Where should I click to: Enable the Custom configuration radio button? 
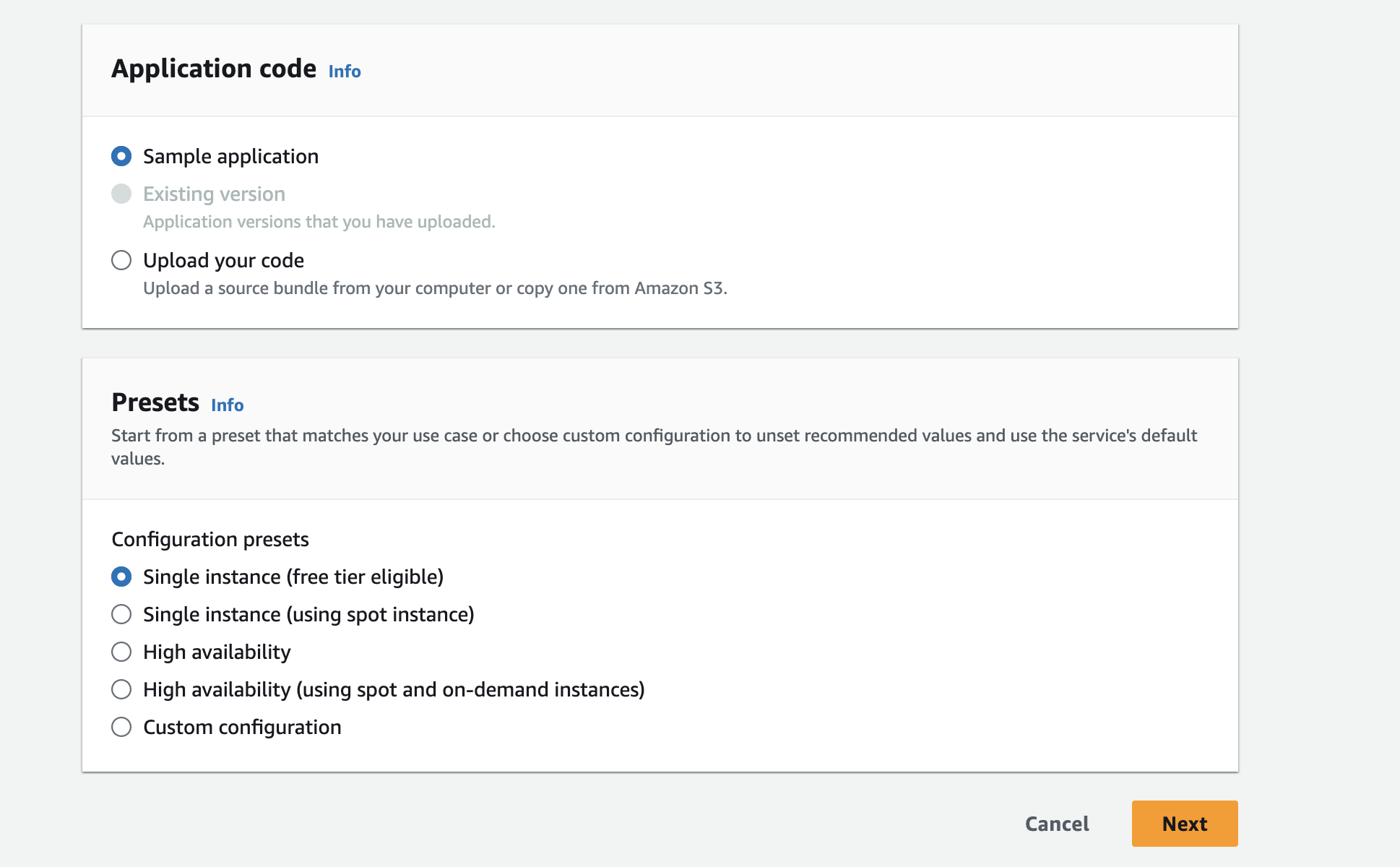(x=121, y=727)
